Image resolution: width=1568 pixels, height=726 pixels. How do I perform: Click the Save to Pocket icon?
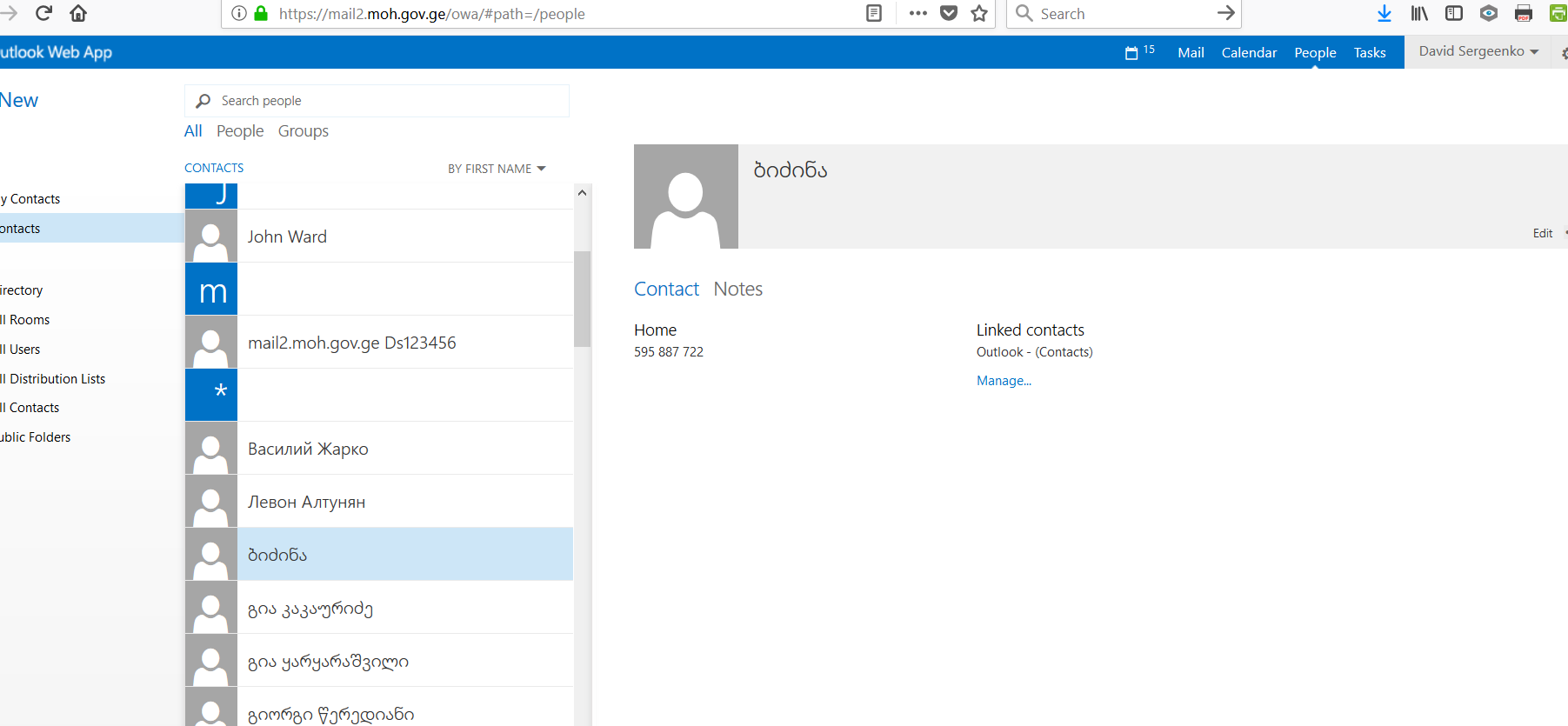pyautogui.click(x=949, y=13)
